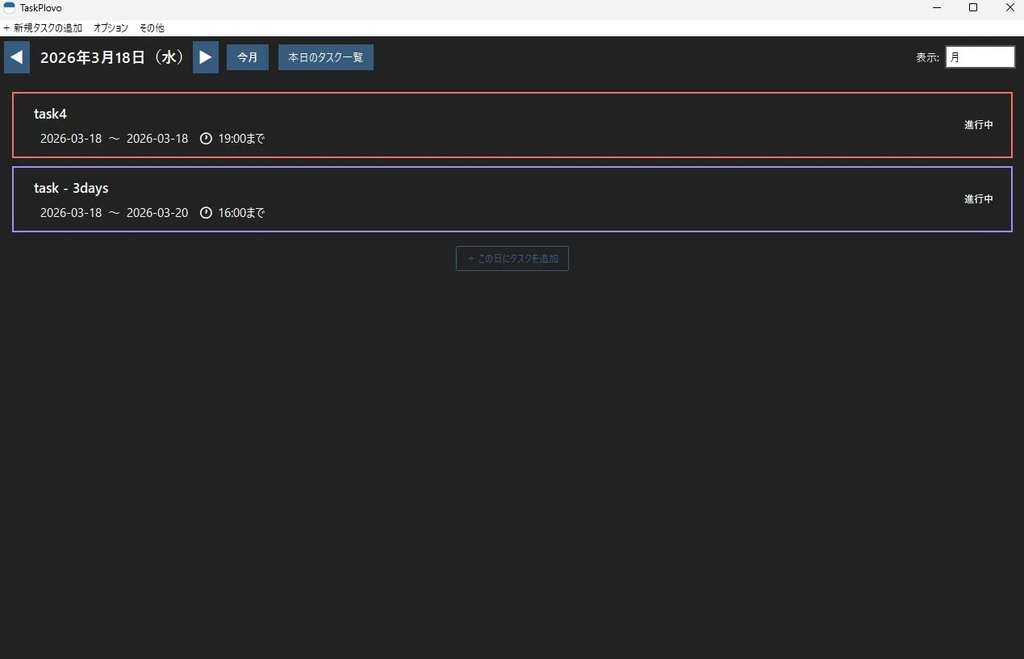
Task: Open the 新規タスクの追加 menu
Action: [43, 28]
